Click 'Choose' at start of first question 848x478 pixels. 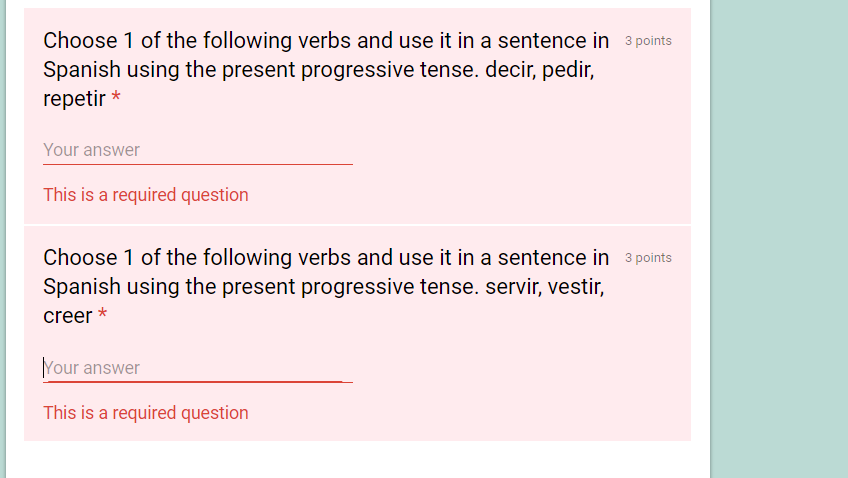coord(81,41)
